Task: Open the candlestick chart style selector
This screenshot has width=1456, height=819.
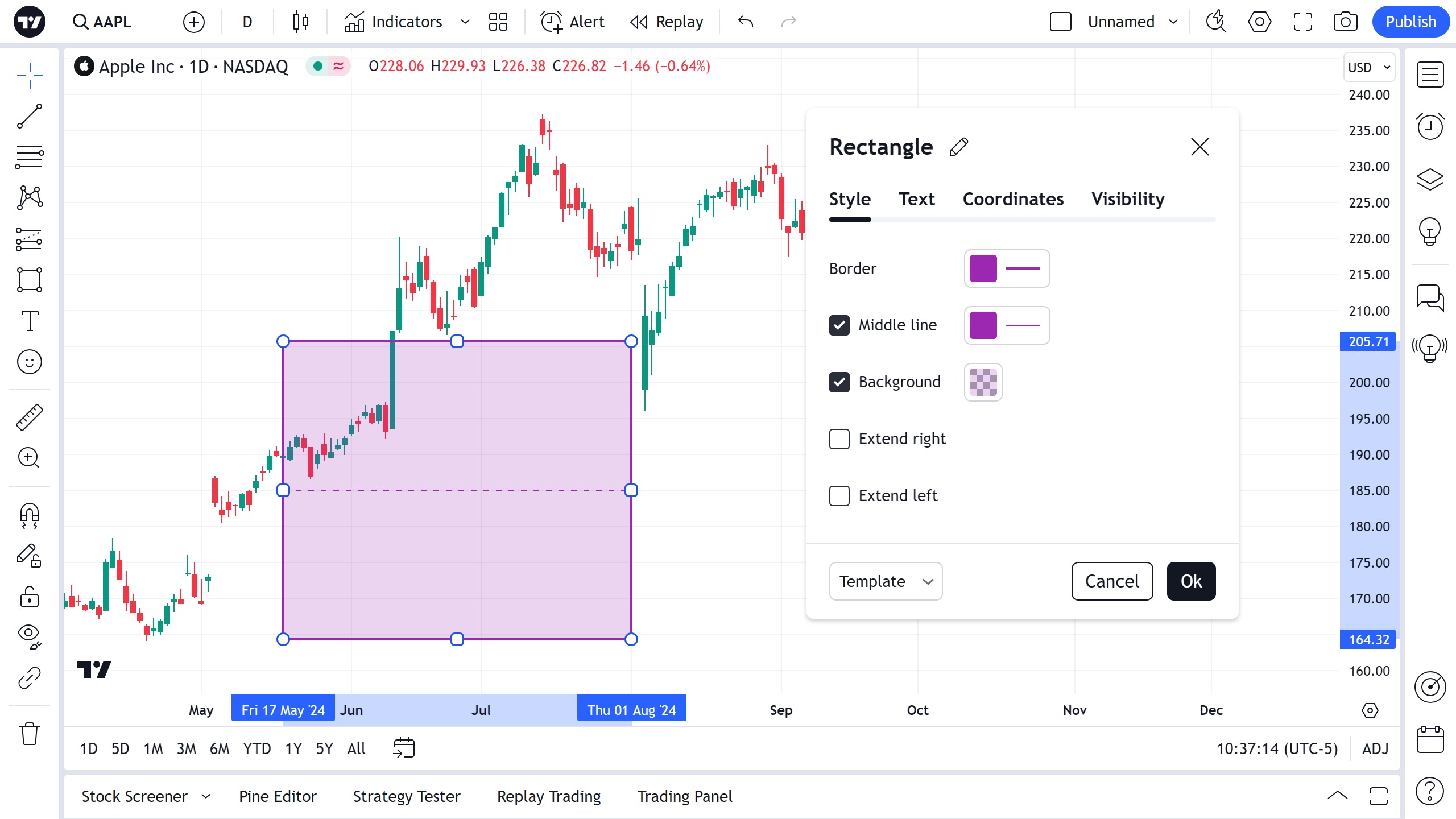Action: pyautogui.click(x=300, y=22)
